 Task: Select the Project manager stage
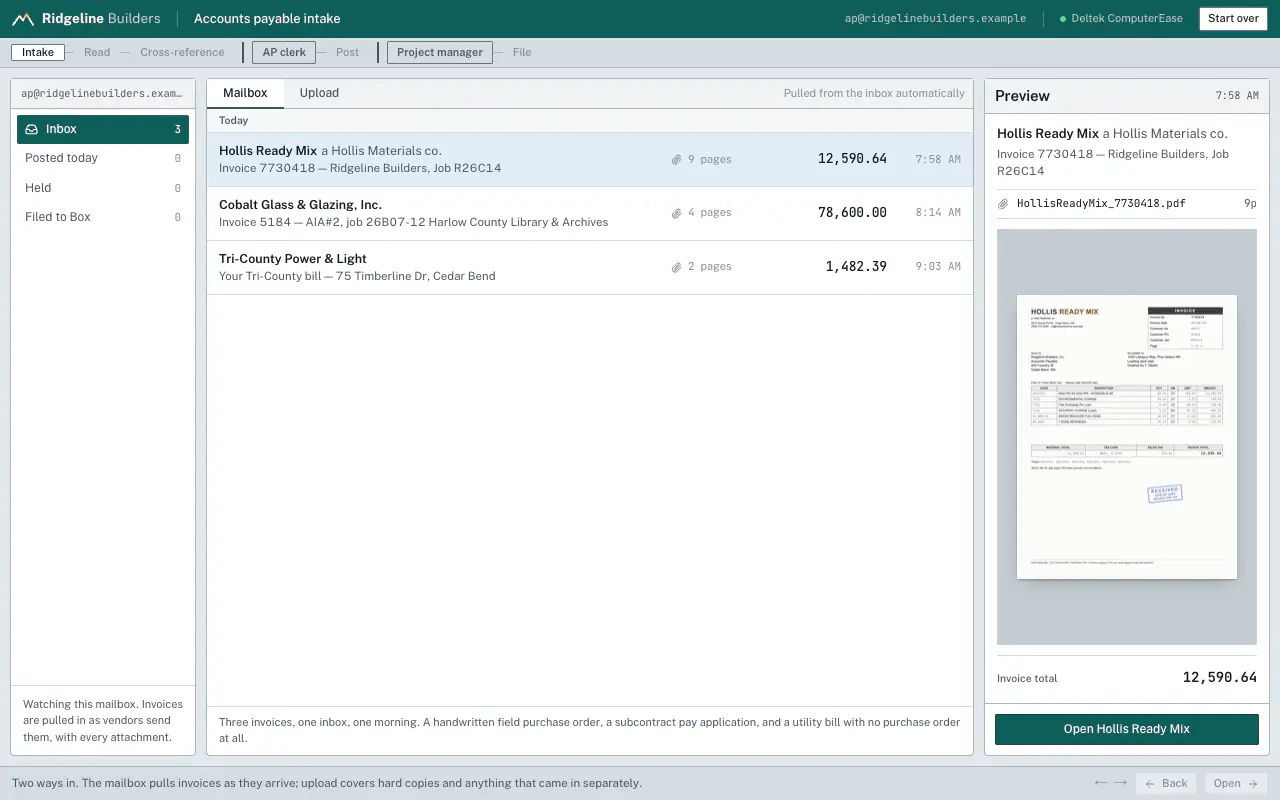click(440, 52)
